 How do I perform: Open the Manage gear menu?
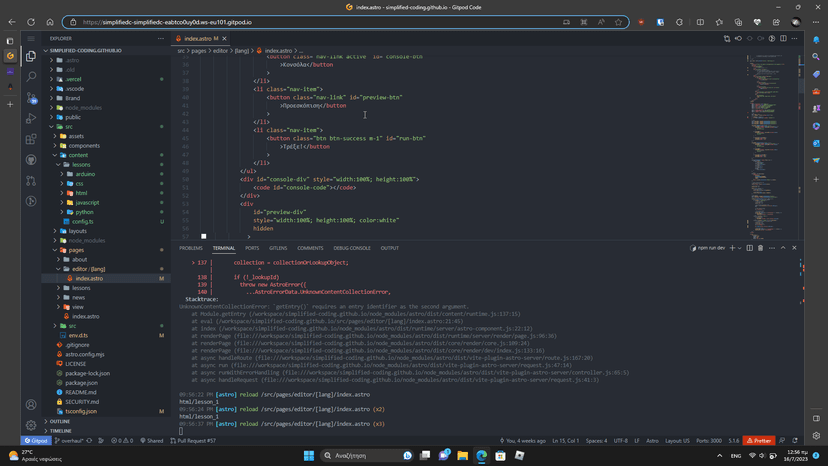pos(31,424)
